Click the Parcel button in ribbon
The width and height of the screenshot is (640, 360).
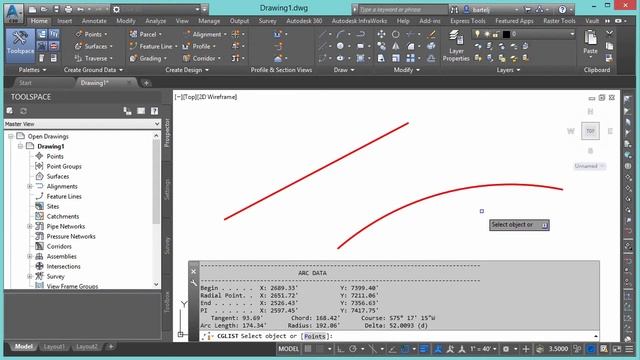pos(145,34)
